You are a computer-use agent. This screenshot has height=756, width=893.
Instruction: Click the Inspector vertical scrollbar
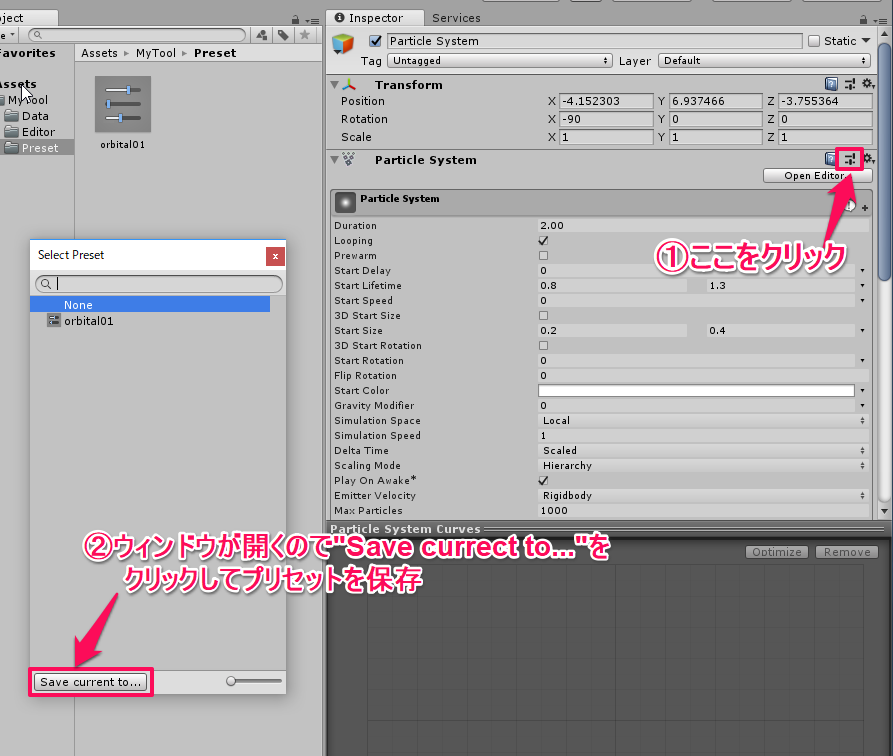coord(884,162)
